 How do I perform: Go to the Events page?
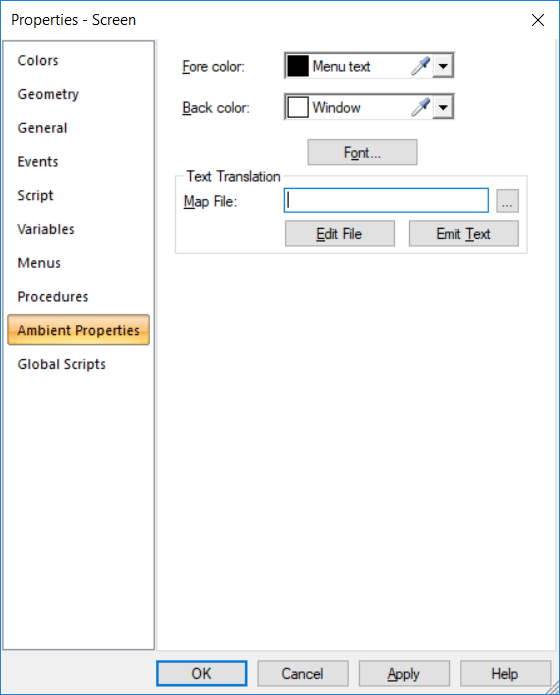click(x=38, y=162)
